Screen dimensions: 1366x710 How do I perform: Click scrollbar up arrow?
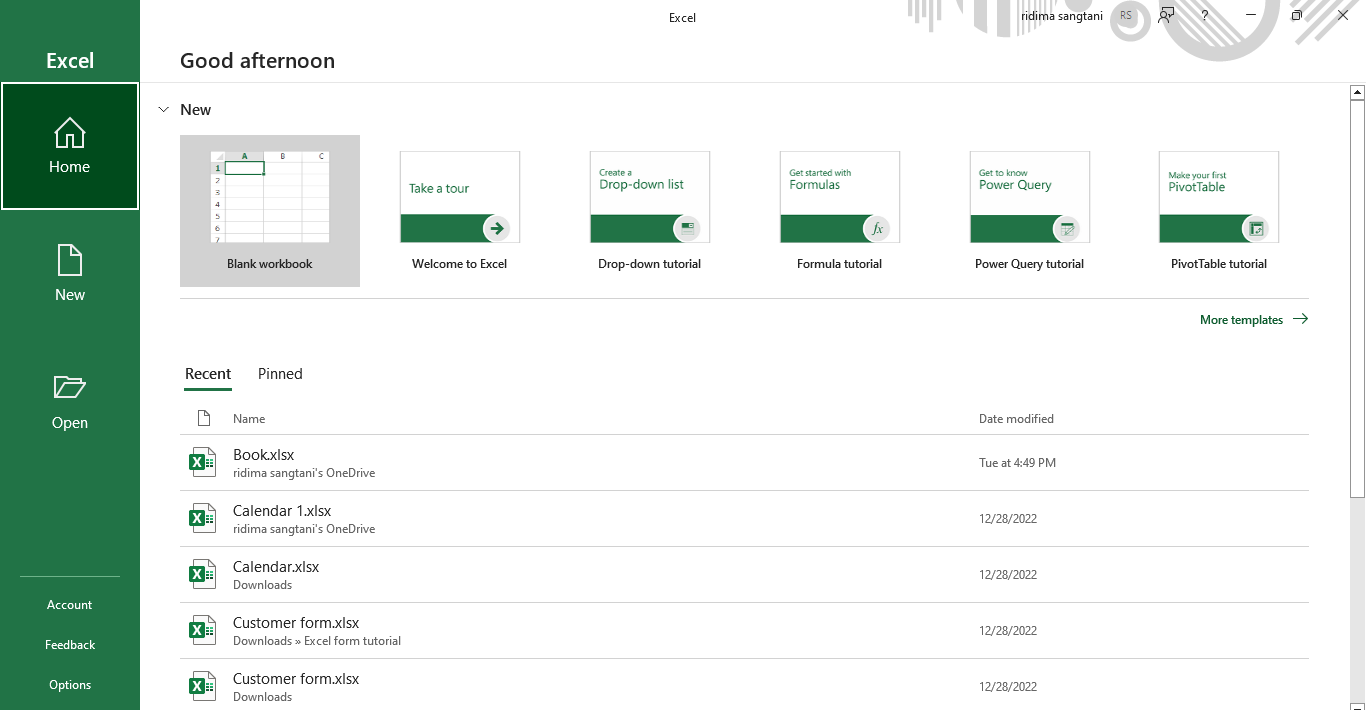pyautogui.click(x=1357, y=92)
